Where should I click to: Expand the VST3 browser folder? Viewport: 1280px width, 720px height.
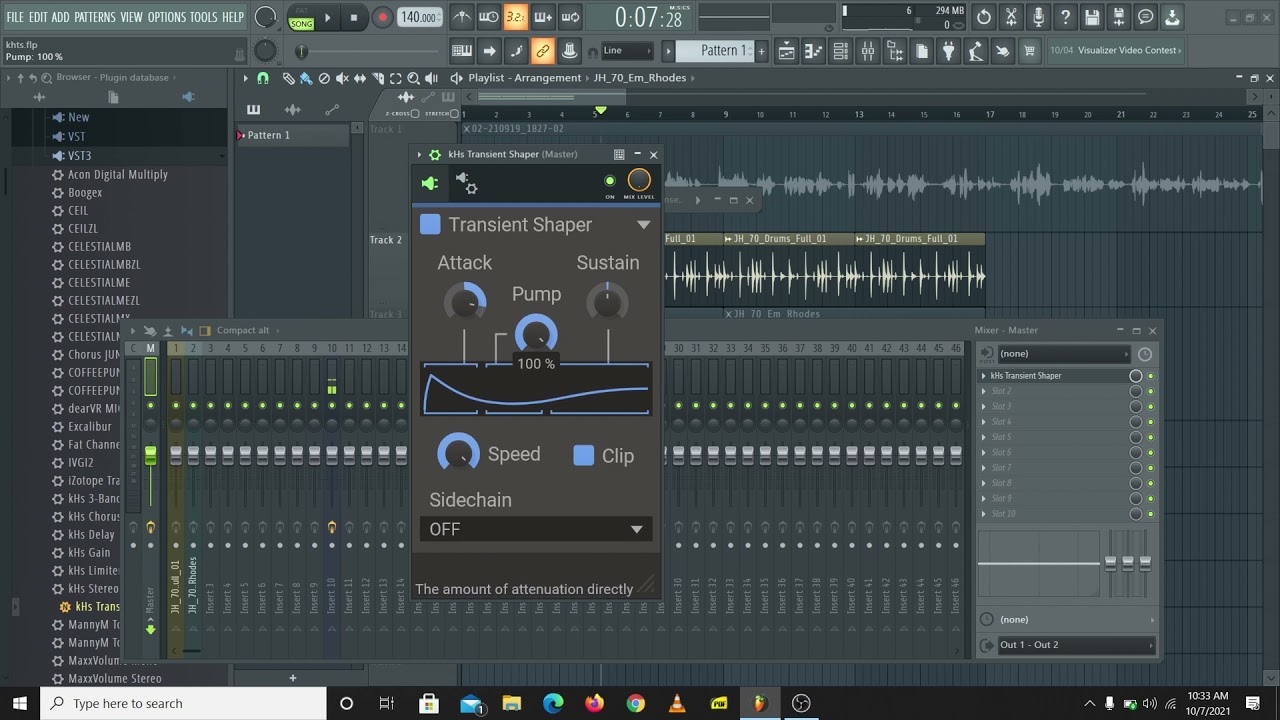tap(79, 156)
